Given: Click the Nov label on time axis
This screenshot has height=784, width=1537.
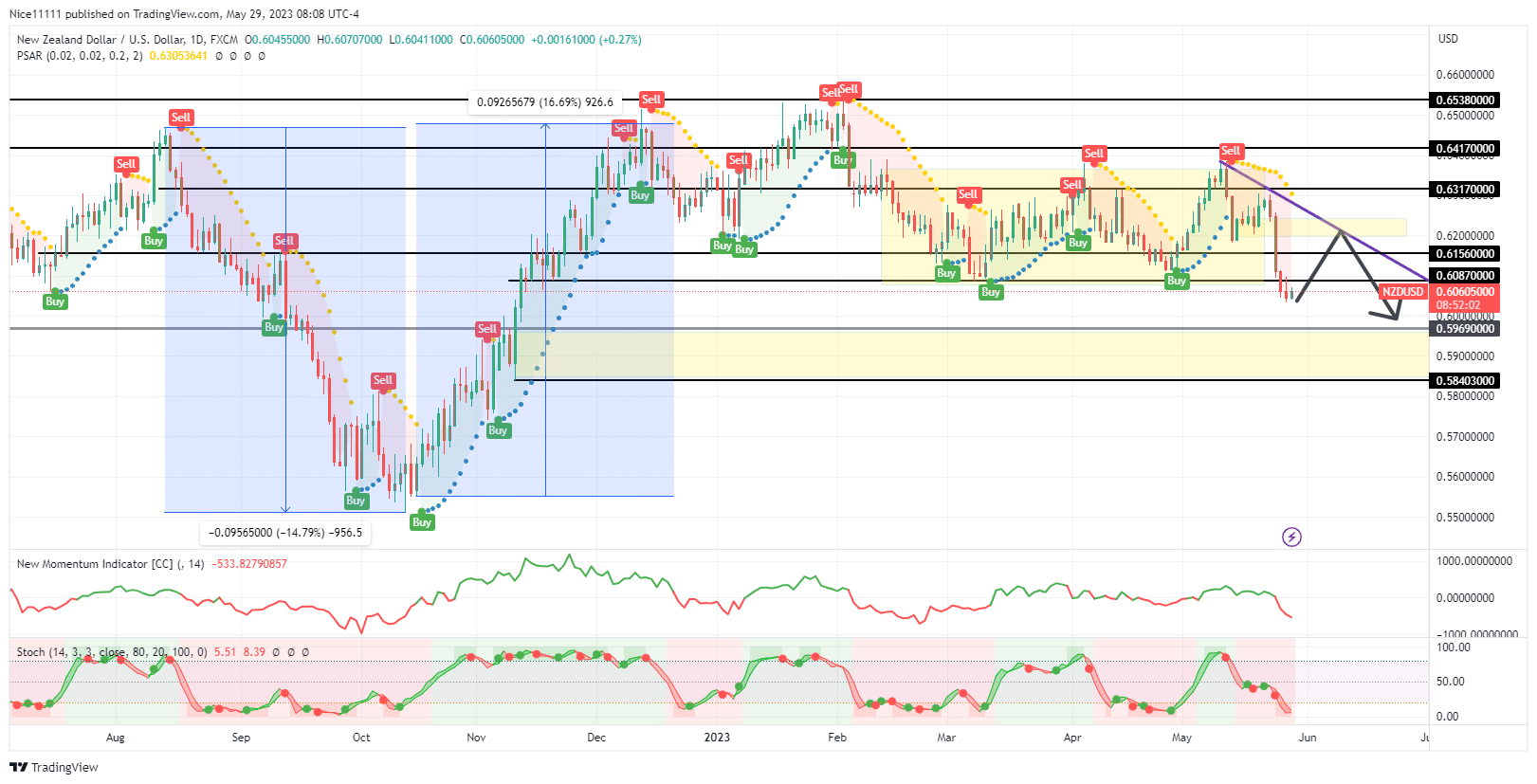Looking at the screenshot, I should [476, 738].
